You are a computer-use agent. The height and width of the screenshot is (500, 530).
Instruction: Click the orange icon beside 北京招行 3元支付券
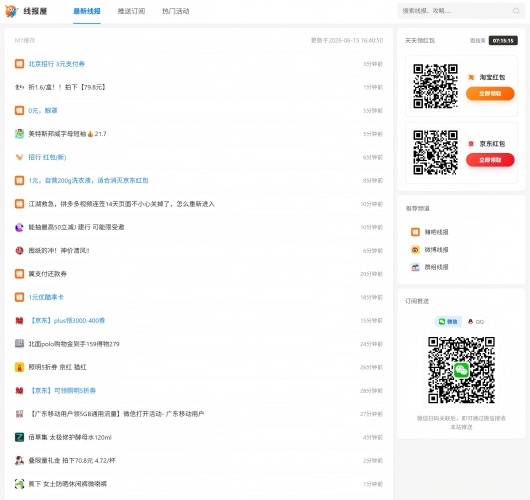(x=19, y=64)
